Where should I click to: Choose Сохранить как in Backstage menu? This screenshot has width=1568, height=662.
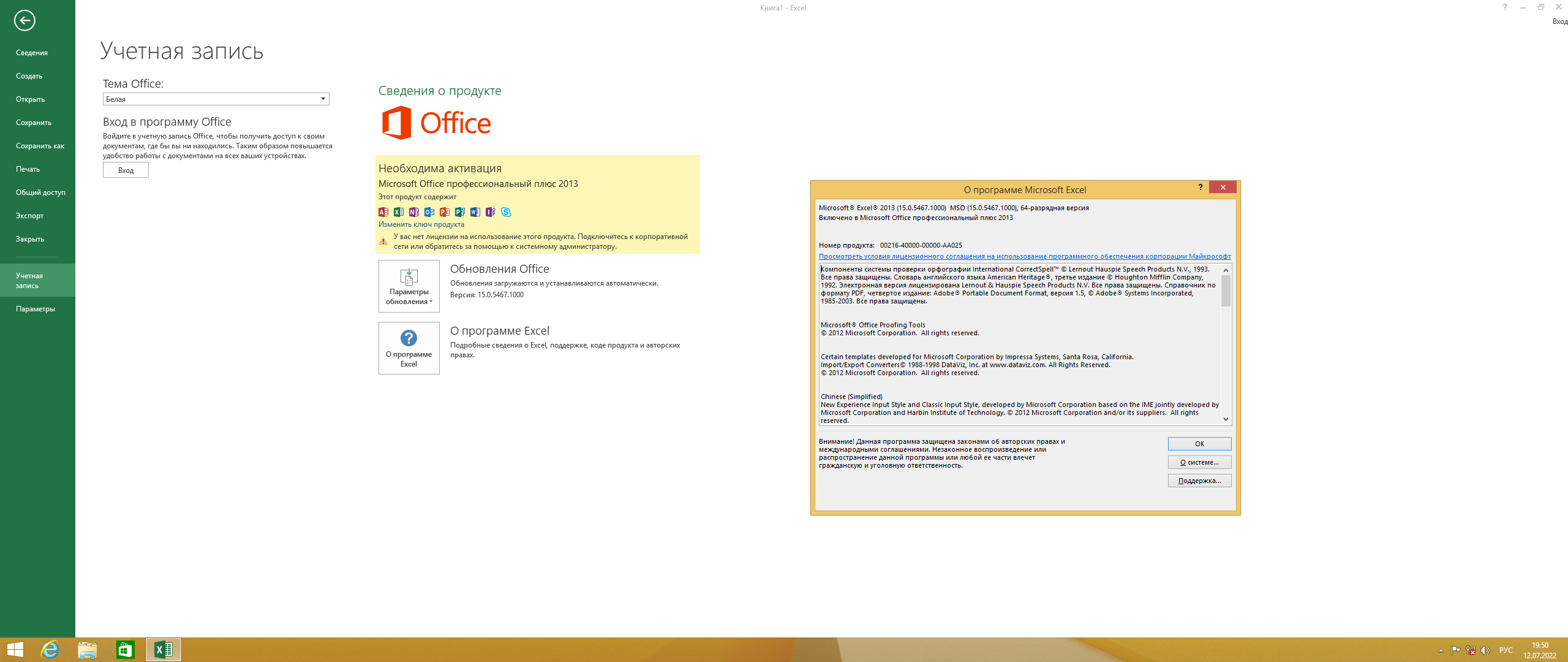37,146
